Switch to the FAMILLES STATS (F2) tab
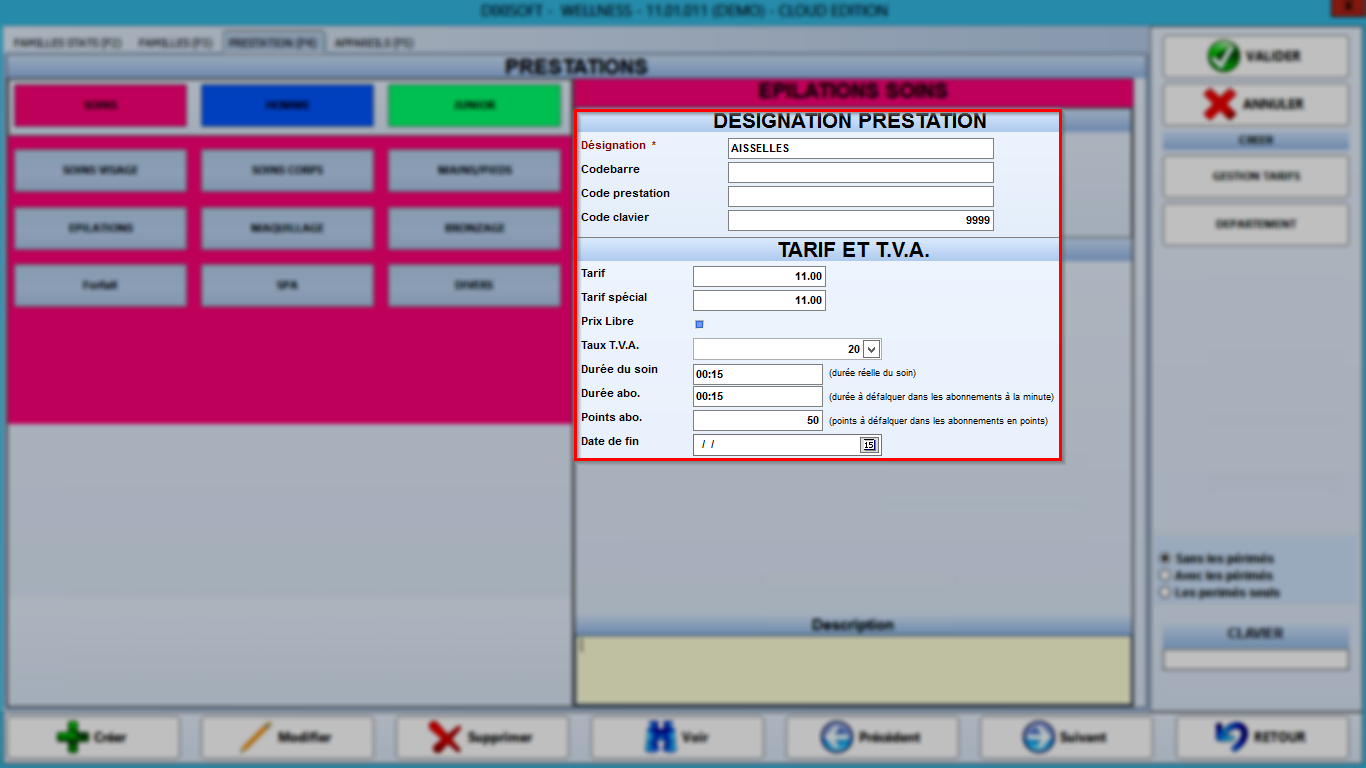The height and width of the screenshot is (768, 1366). coord(66,43)
